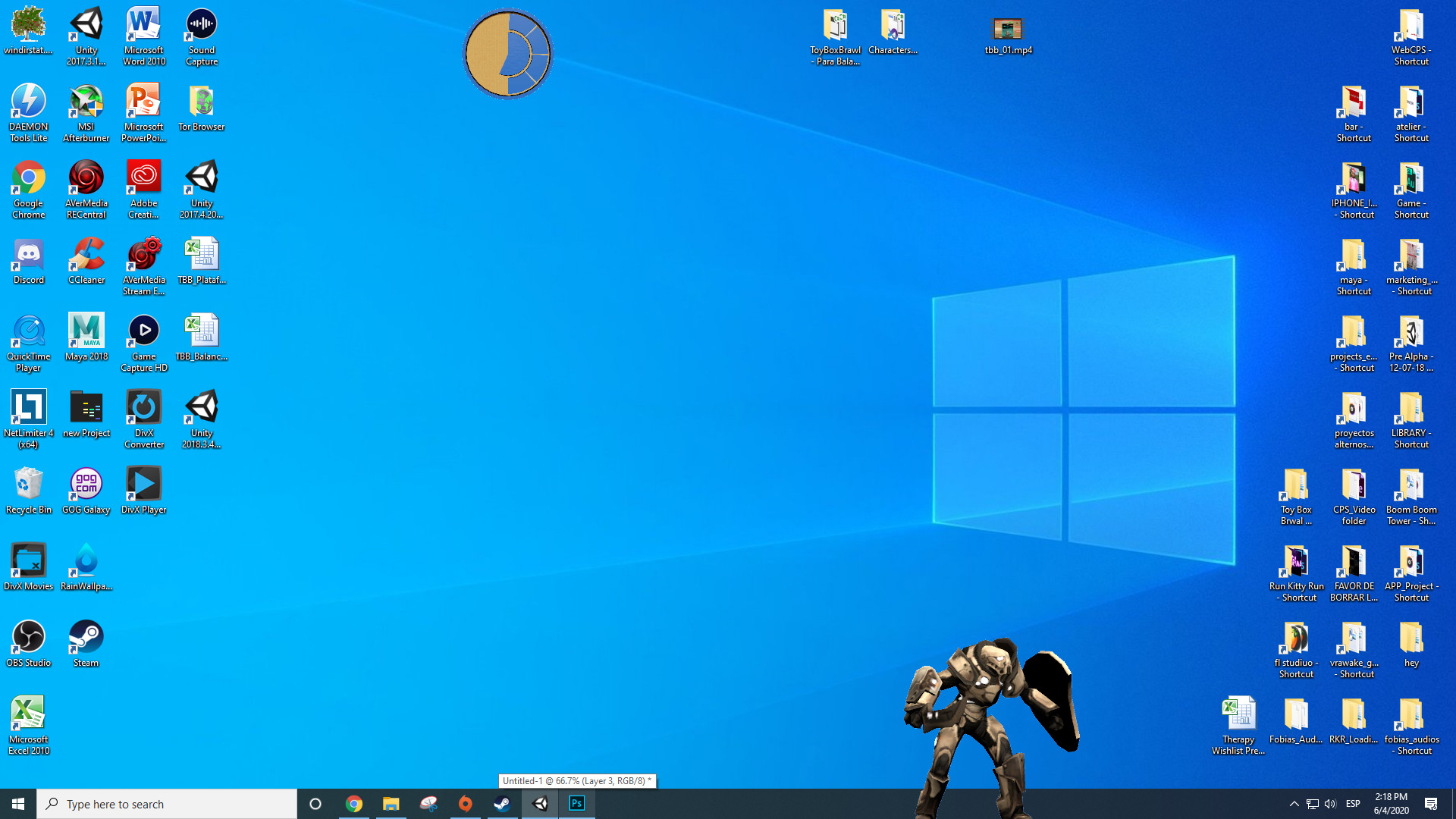Select the DivX Movies folder icon
The image size is (1456, 819).
point(29,566)
